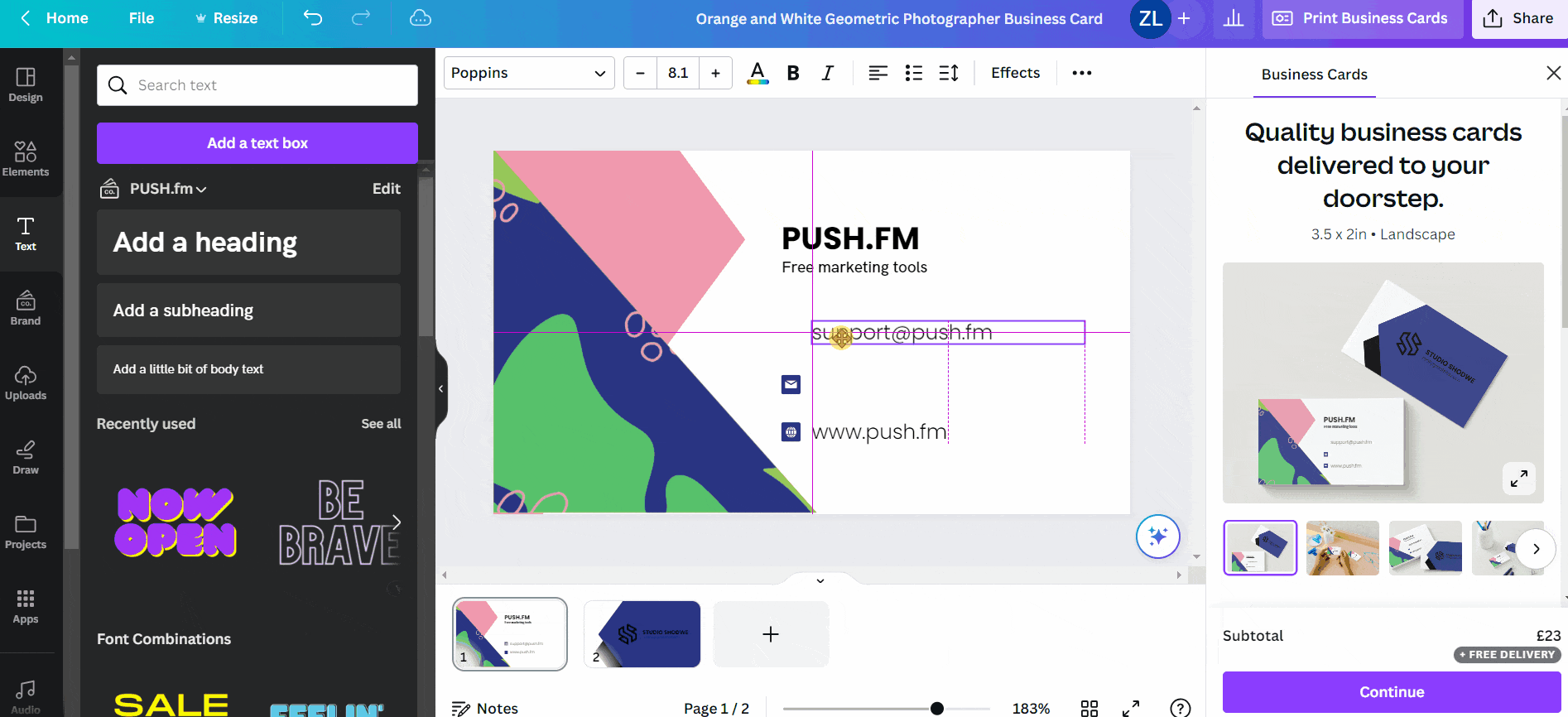
Task: Select page 1 thumbnail
Action: (510, 634)
